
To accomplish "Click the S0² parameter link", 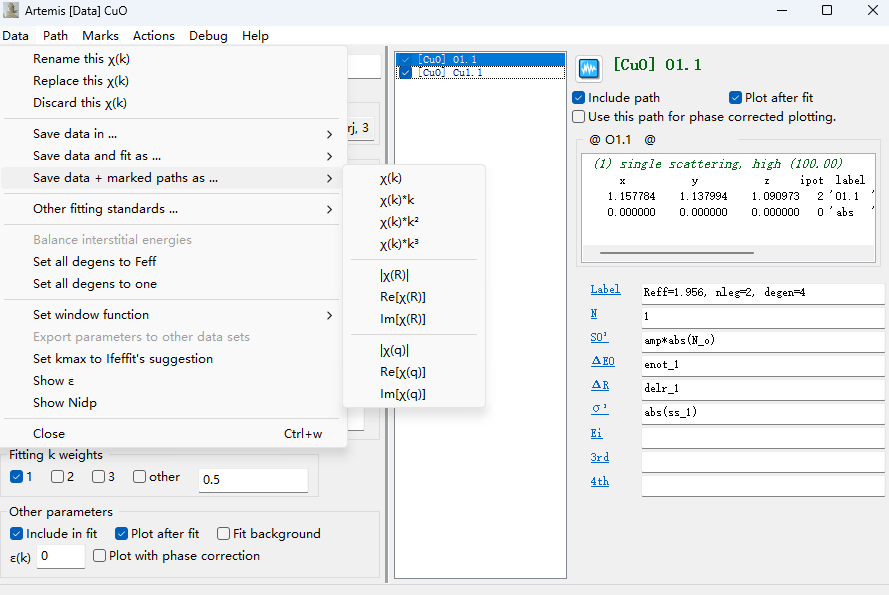I will pyautogui.click(x=600, y=339).
